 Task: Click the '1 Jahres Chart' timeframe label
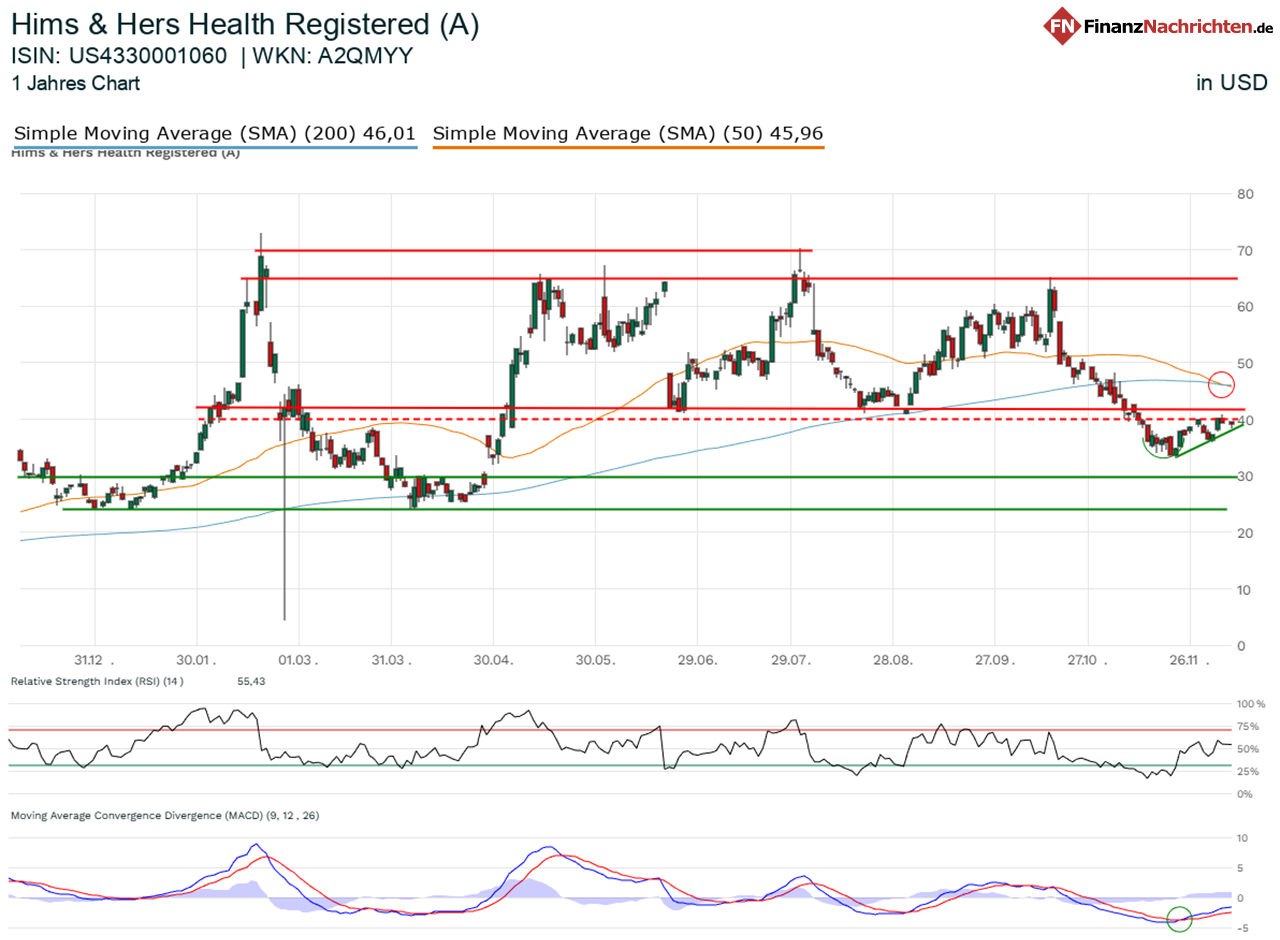(76, 84)
